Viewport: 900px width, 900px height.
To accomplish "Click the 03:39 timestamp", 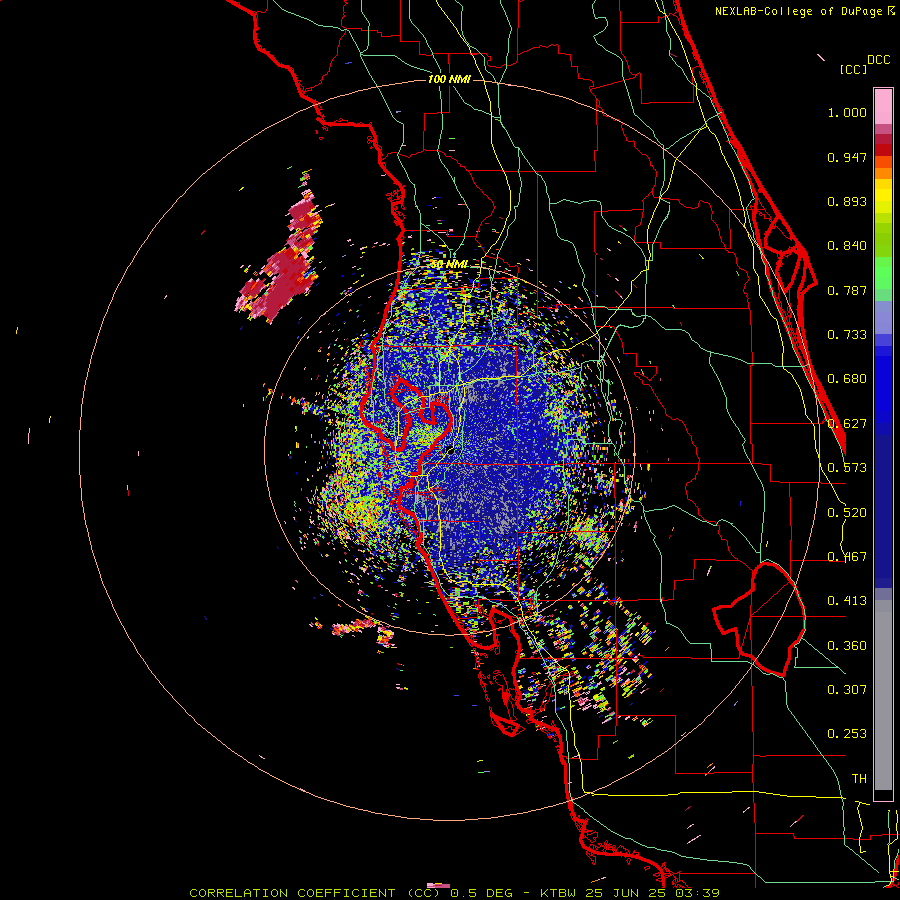I will click(697, 893).
